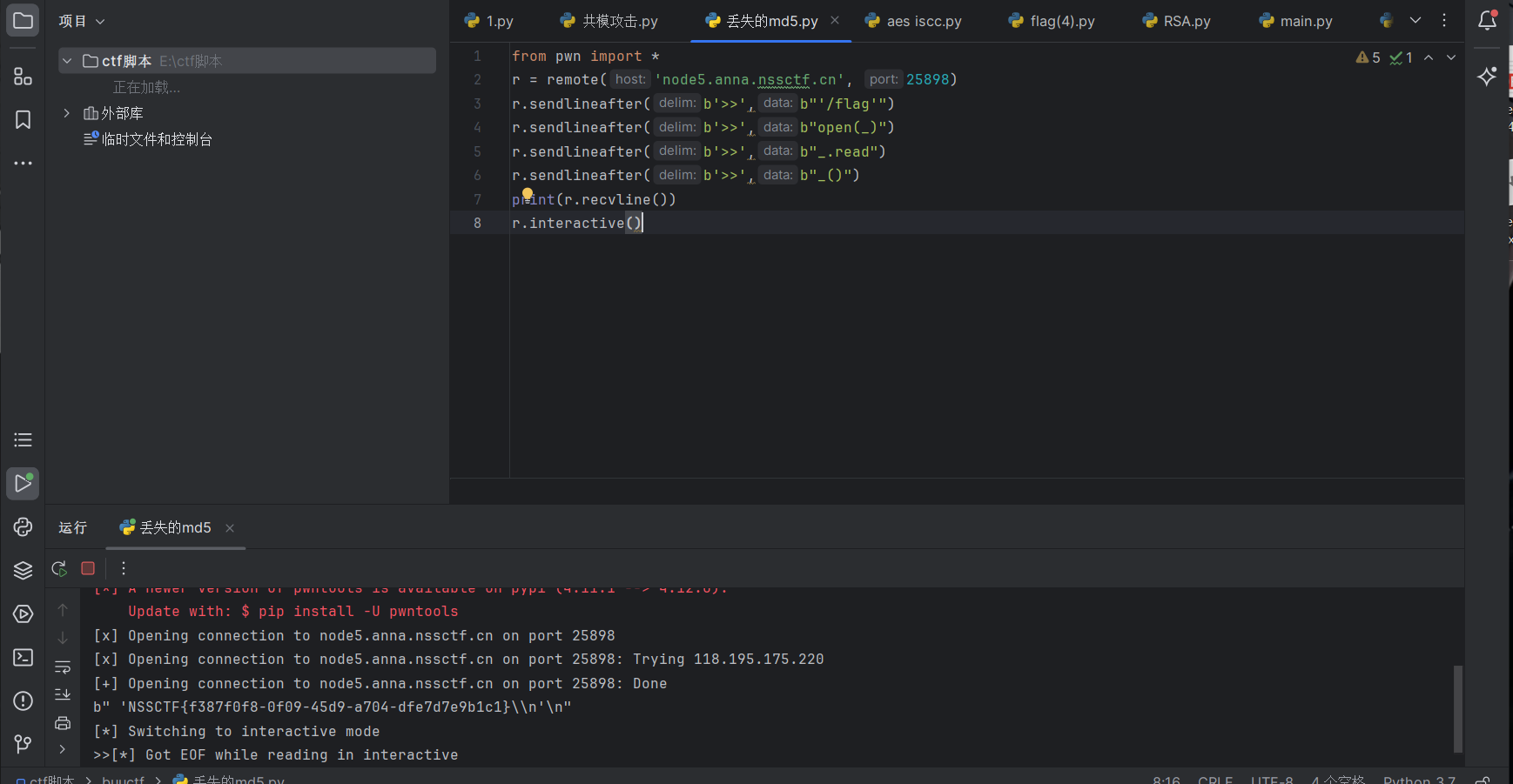
Task: Show hidden editor tabs dropdown
Action: point(1415,20)
